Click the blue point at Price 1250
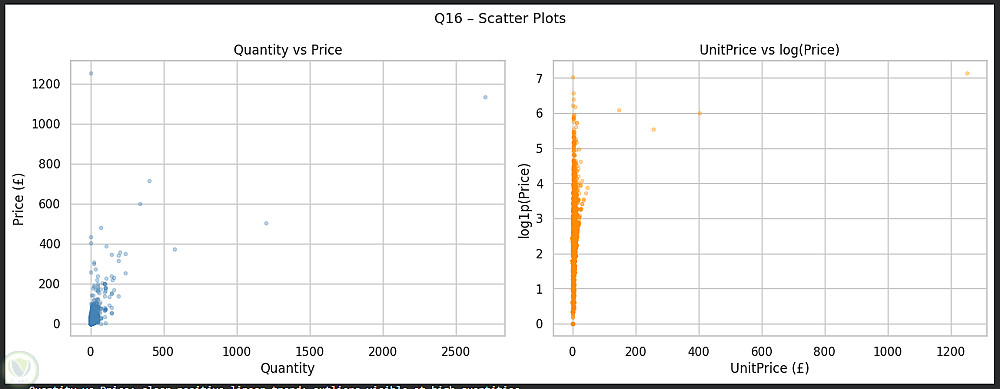Screen dimensions: 1000x389 click(x=91, y=73)
